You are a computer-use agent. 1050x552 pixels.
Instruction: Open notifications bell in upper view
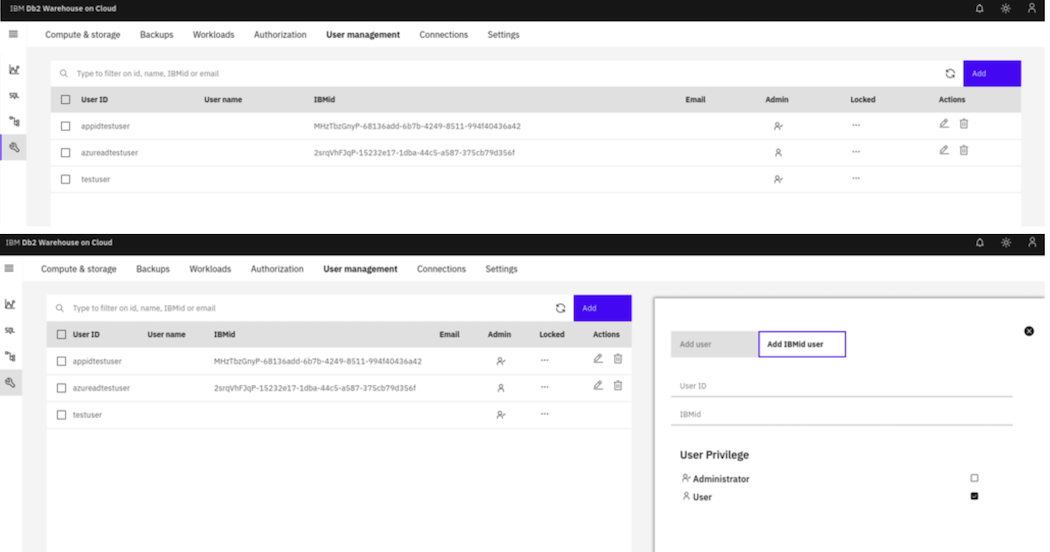(979, 9)
